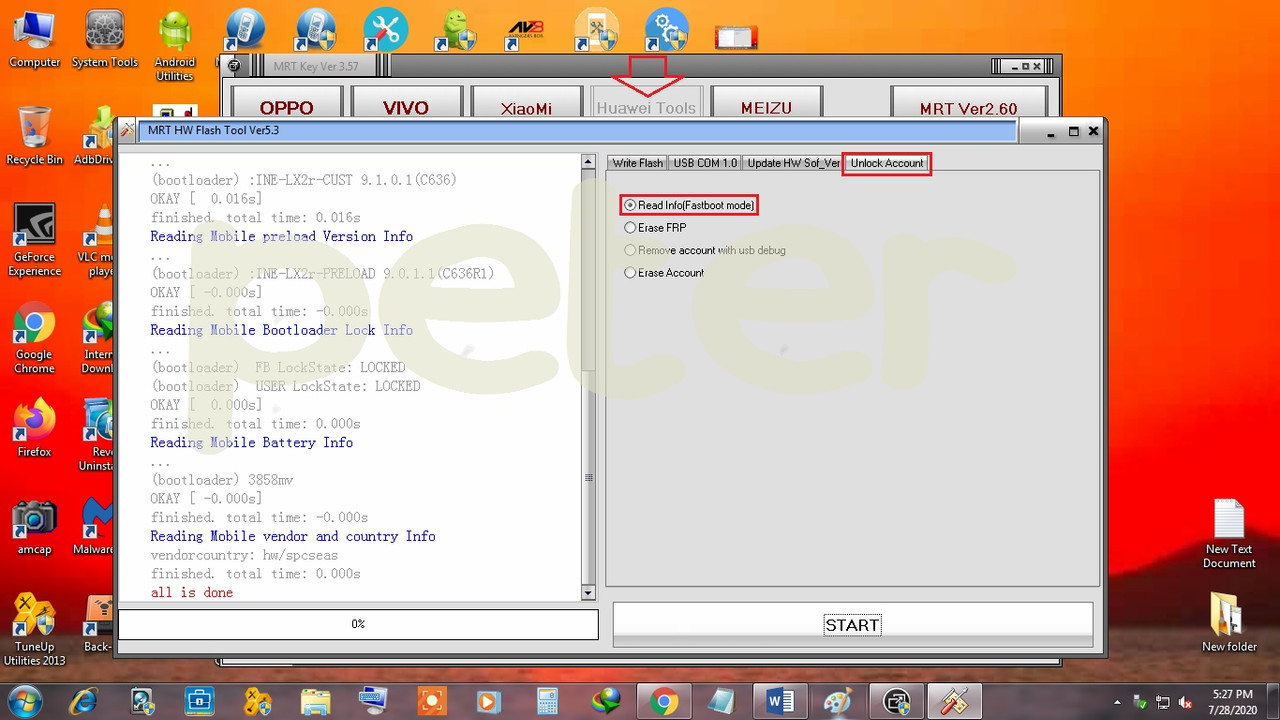Viewport: 1280px width, 720px height.
Task: Click 'vendorcountry: hw/spcseas' log line
Action: (244, 555)
